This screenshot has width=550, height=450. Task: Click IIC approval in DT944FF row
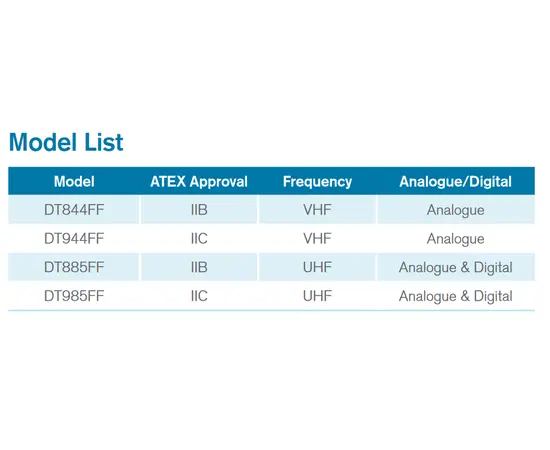tap(199, 239)
